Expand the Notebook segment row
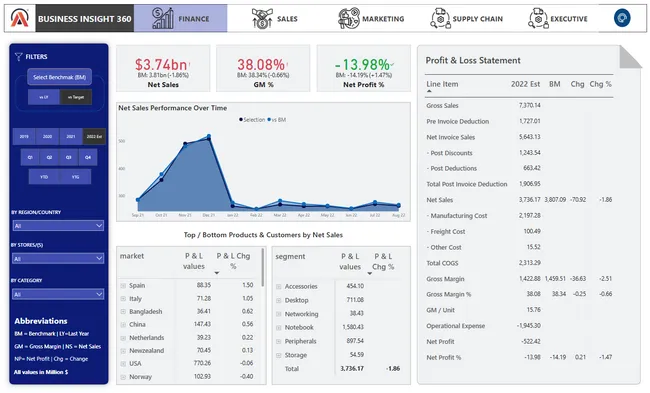This screenshot has height=393, width=650. tap(279, 328)
